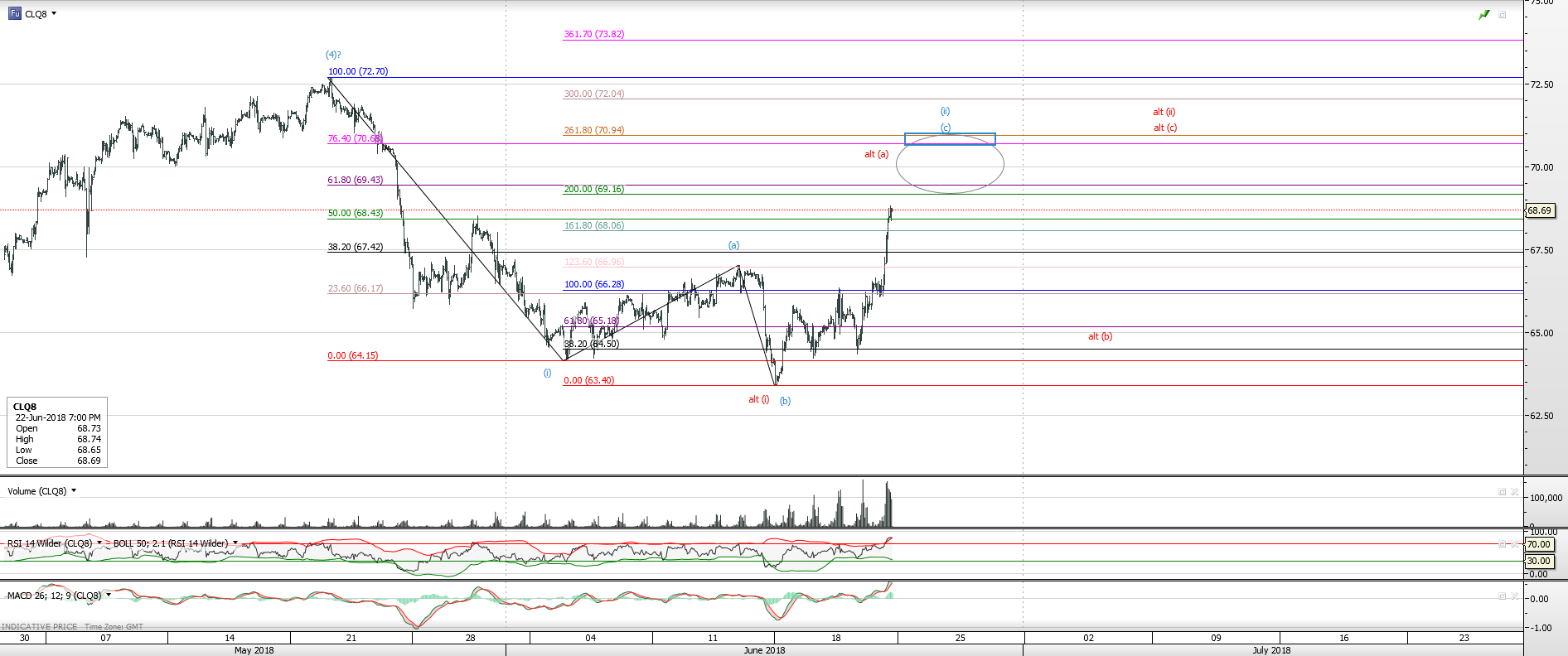Image resolution: width=1568 pixels, height=656 pixels.
Task: Close the RSI indicator panel
Action: tap(1514, 544)
